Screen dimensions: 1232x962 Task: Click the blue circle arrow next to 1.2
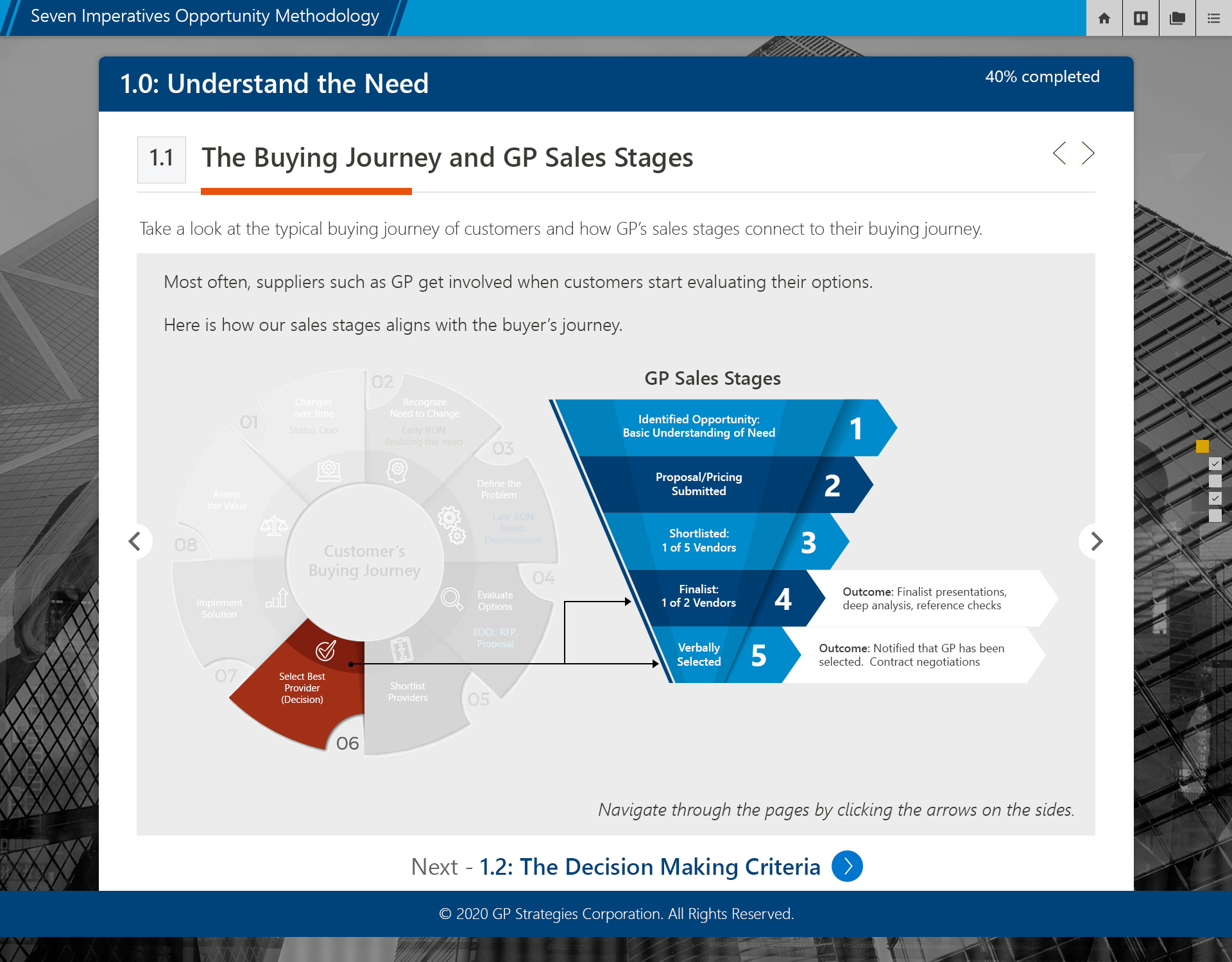(847, 866)
